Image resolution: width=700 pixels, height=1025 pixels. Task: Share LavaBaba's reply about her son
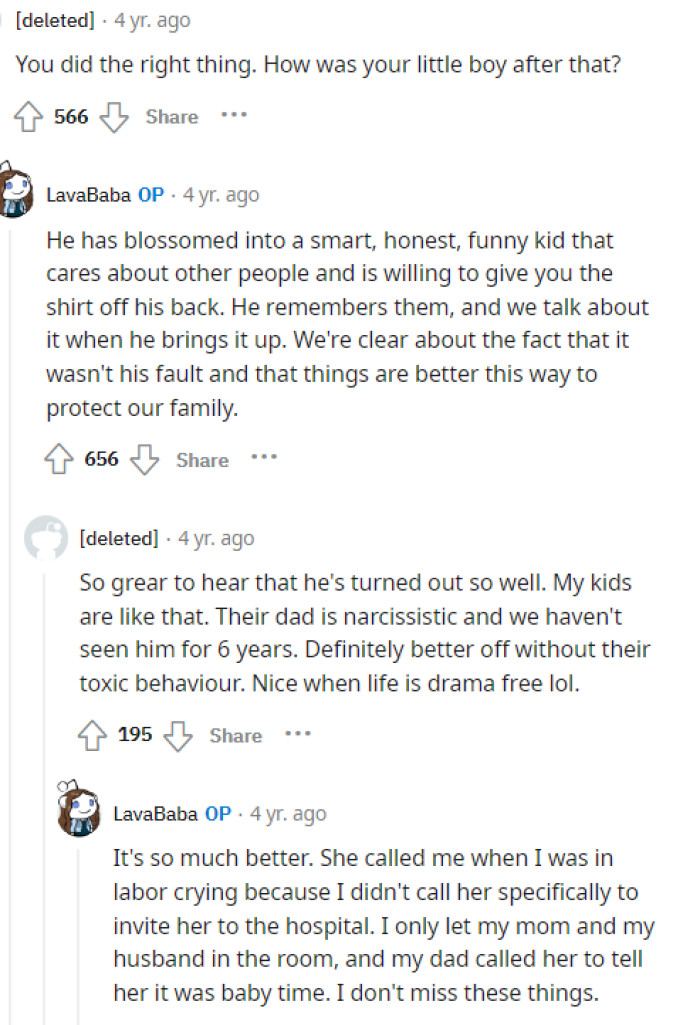tap(201, 459)
